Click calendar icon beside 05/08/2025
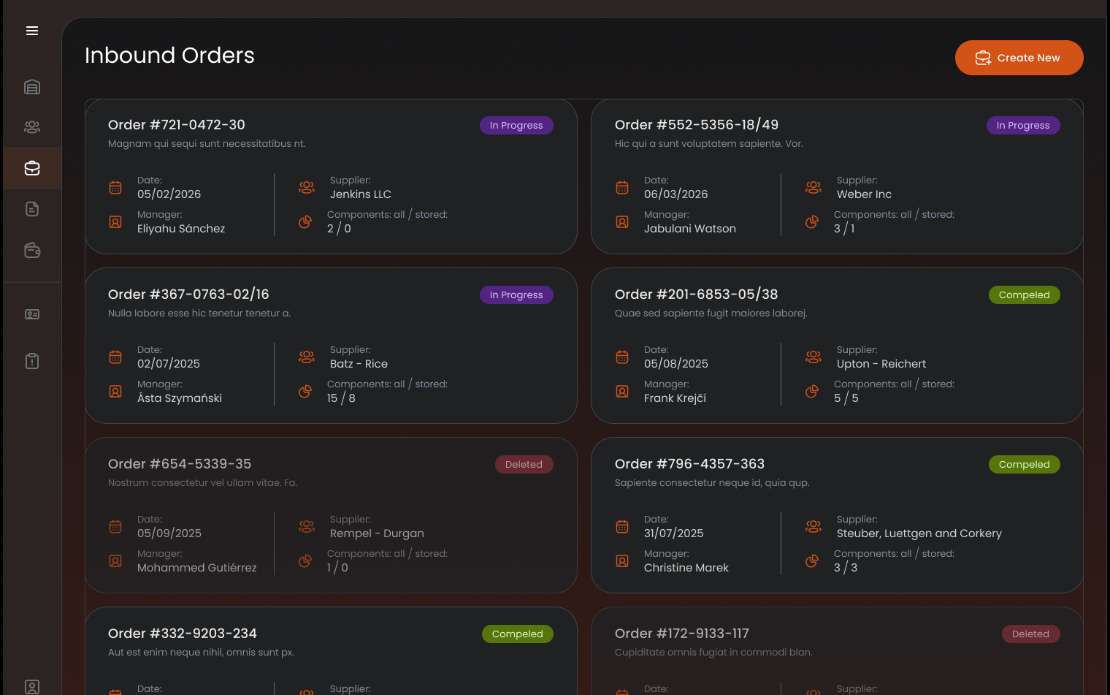This screenshot has width=1110, height=695. (x=622, y=357)
